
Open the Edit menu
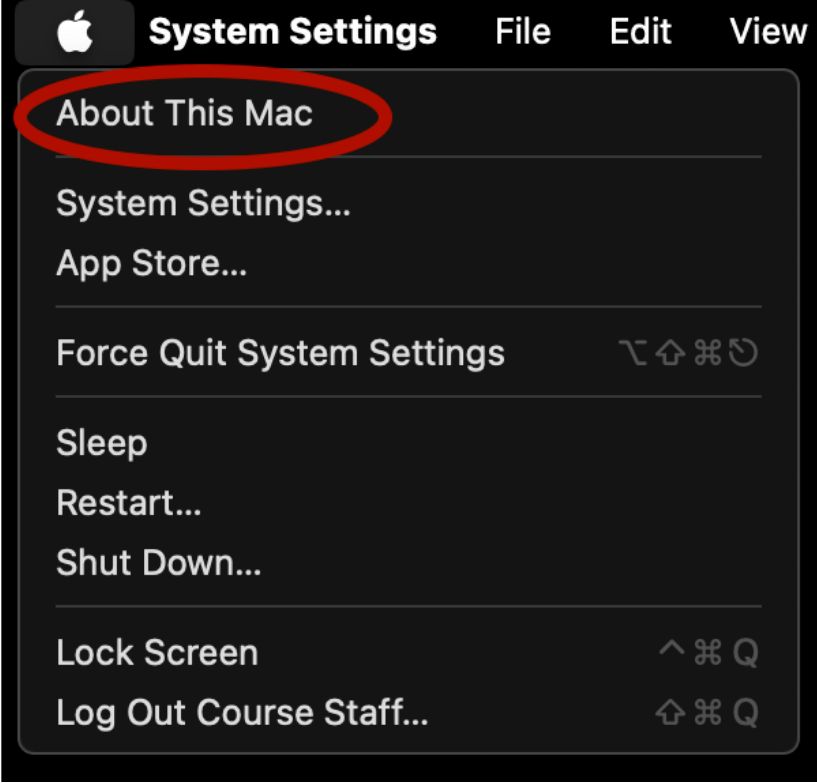pyautogui.click(x=640, y=31)
